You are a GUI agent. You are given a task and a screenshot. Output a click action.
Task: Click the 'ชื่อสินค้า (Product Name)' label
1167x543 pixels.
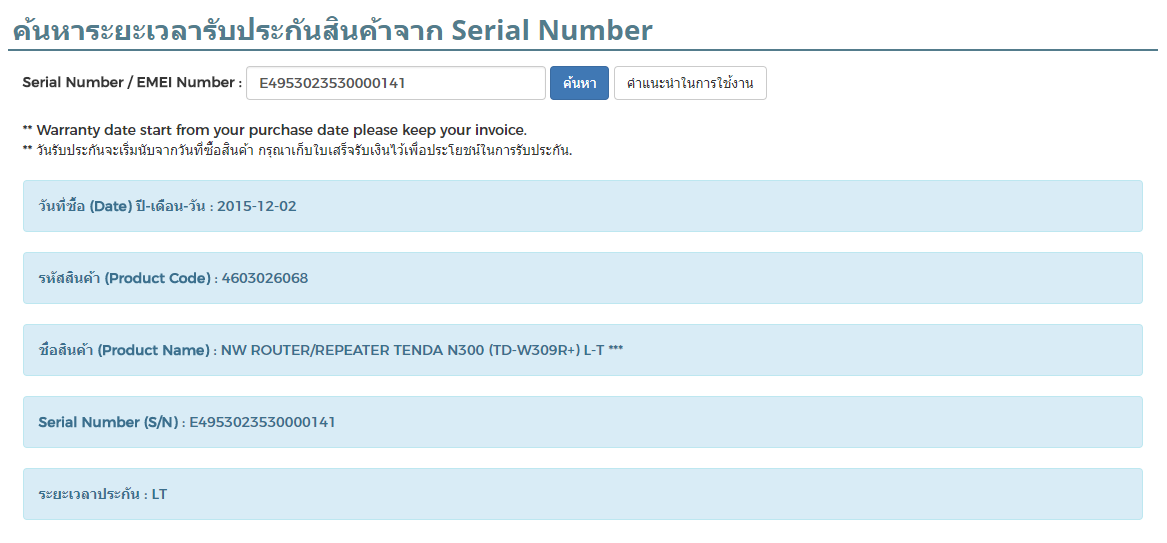click(124, 350)
